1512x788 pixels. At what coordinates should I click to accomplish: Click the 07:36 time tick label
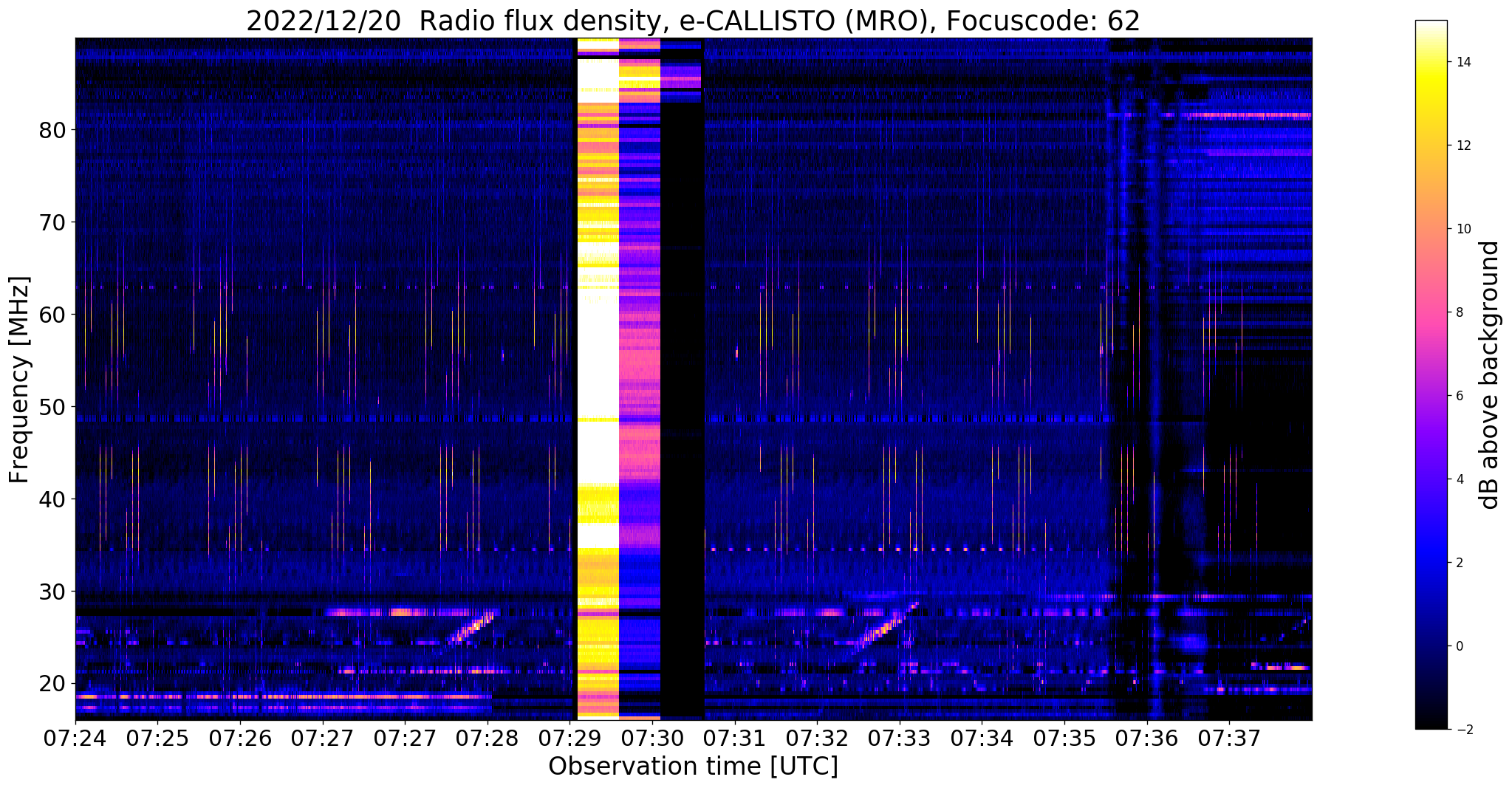pos(1147,738)
